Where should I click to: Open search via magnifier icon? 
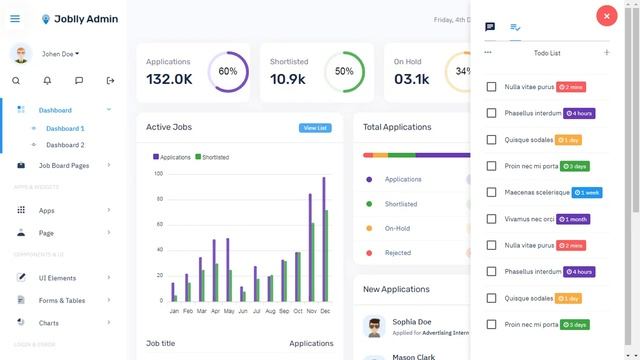(x=16, y=81)
